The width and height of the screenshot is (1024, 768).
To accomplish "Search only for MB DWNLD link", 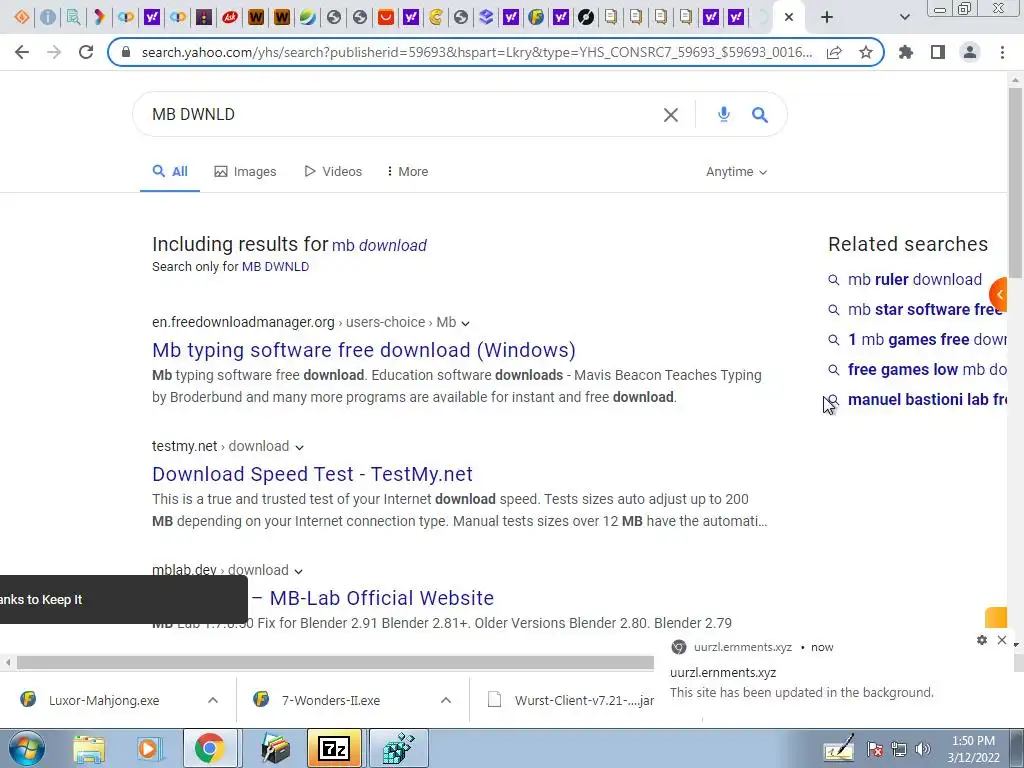I will click(x=275, y=266).
